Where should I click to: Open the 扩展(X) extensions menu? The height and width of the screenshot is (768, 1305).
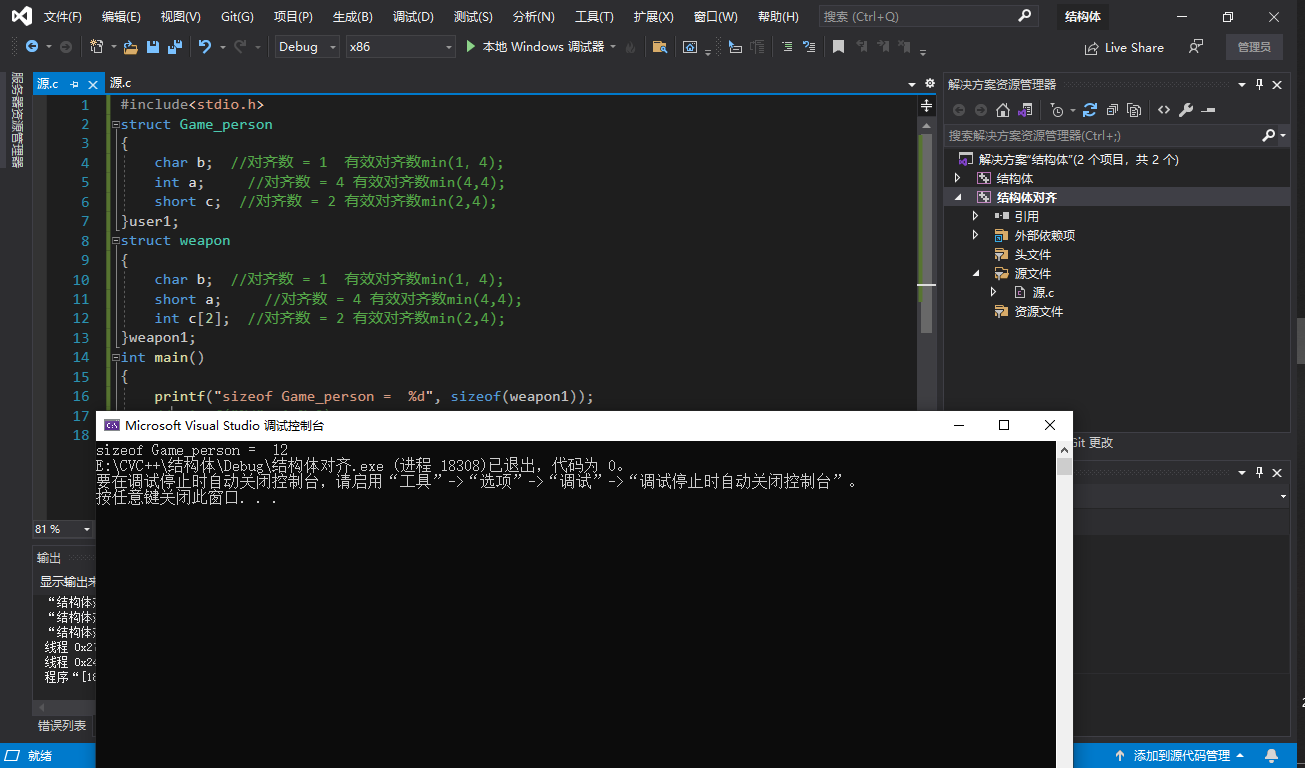(x=653, y=17)
